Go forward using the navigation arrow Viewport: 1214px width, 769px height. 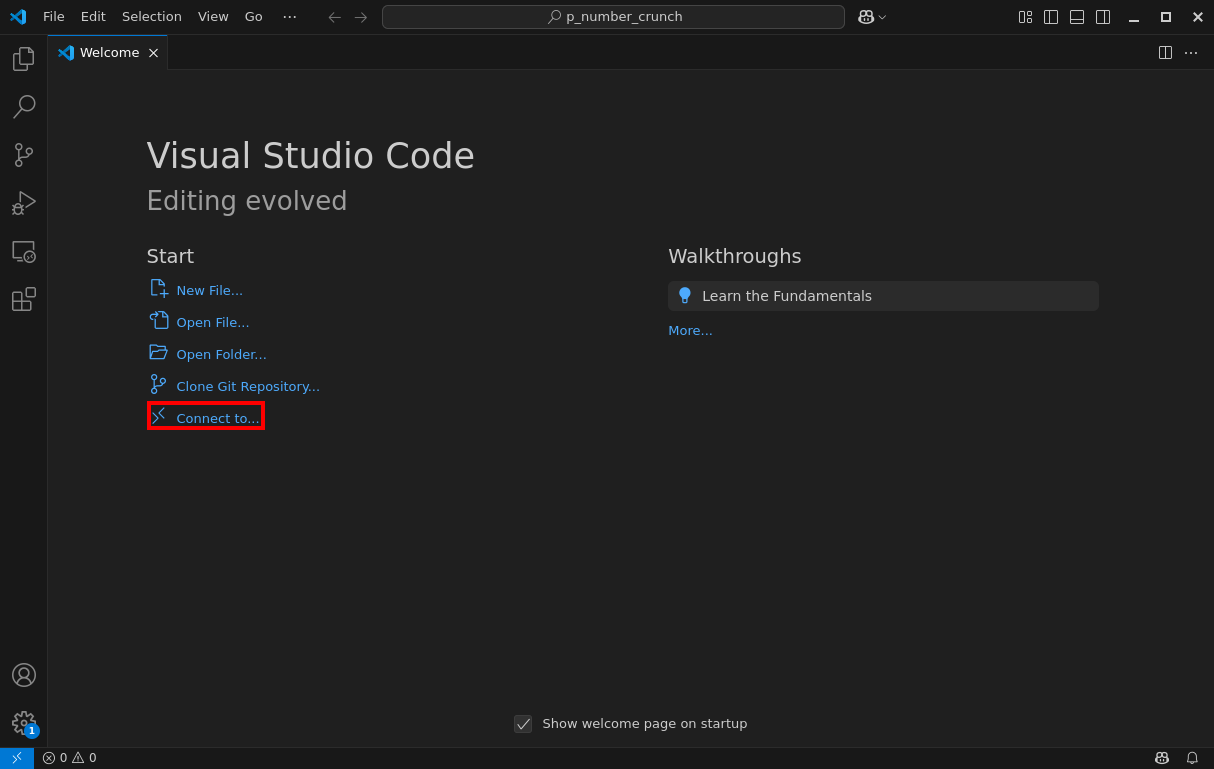[361, 17]
